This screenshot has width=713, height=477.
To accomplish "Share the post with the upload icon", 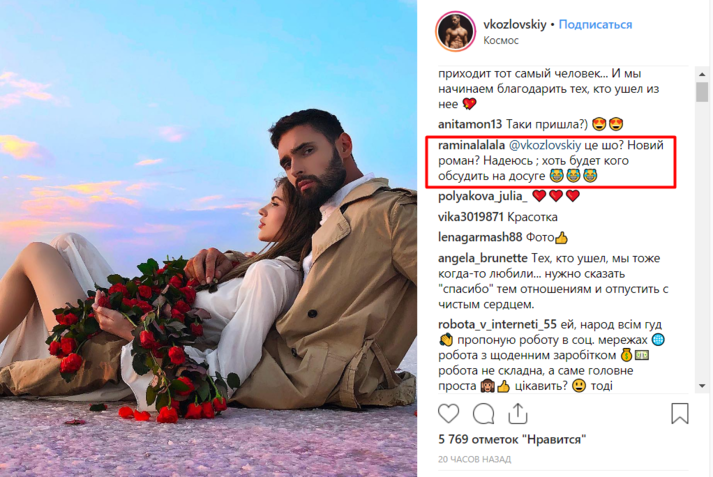I will (x=517, y=414).
